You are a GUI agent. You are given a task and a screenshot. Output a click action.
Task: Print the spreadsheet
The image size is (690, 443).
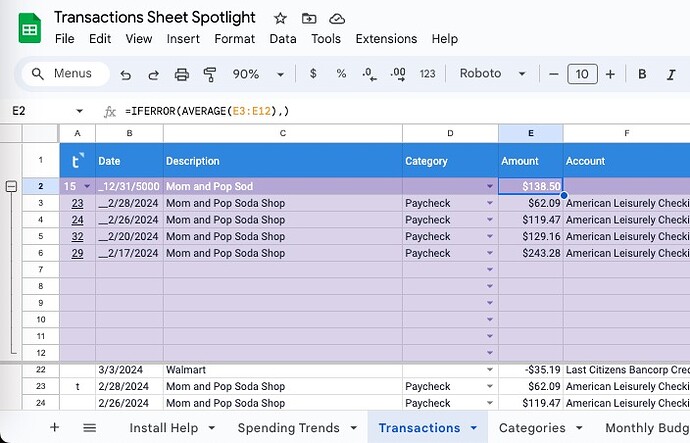[x=181, y=74]
